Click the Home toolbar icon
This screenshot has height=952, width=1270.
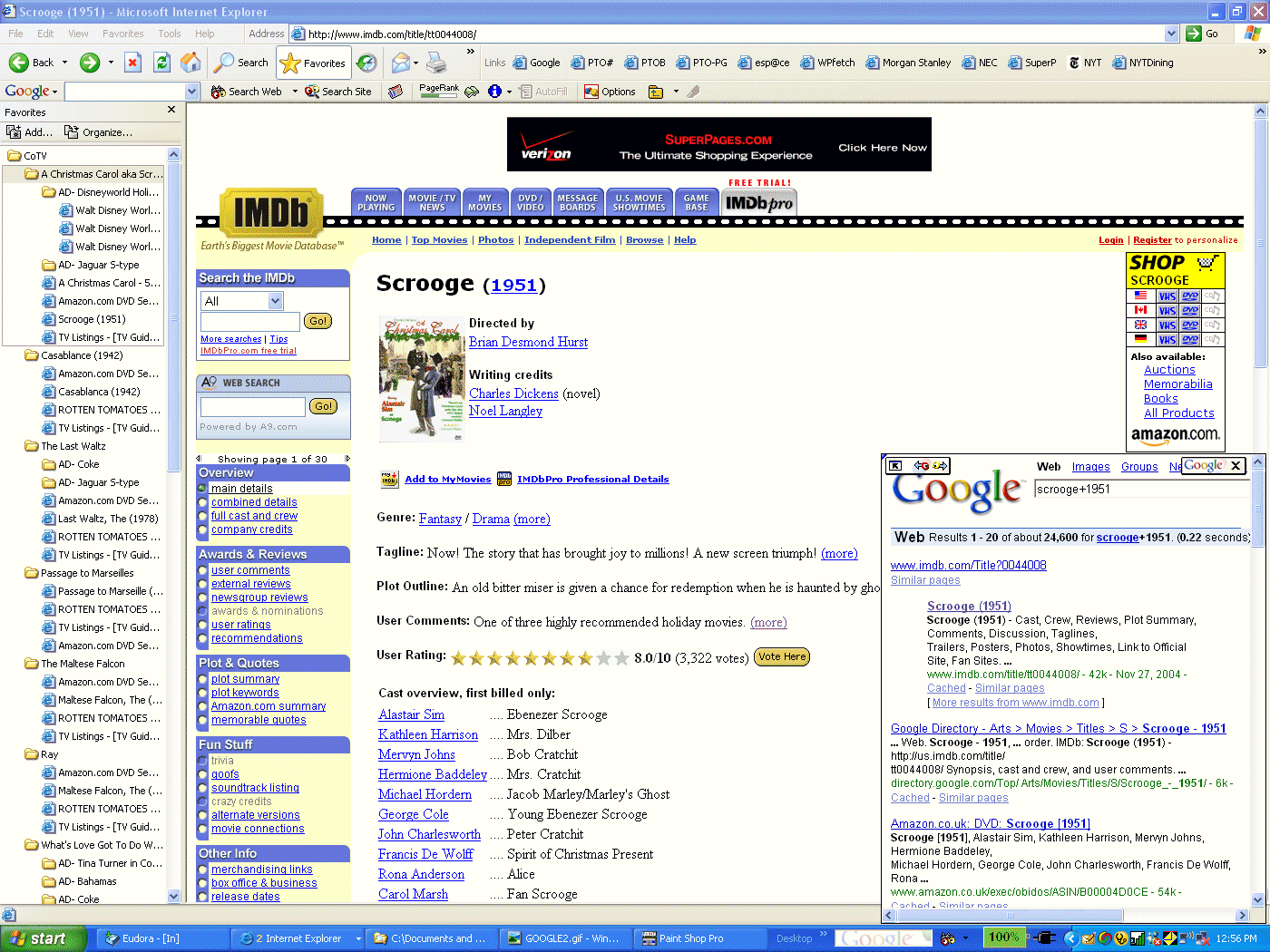[190, 63]
